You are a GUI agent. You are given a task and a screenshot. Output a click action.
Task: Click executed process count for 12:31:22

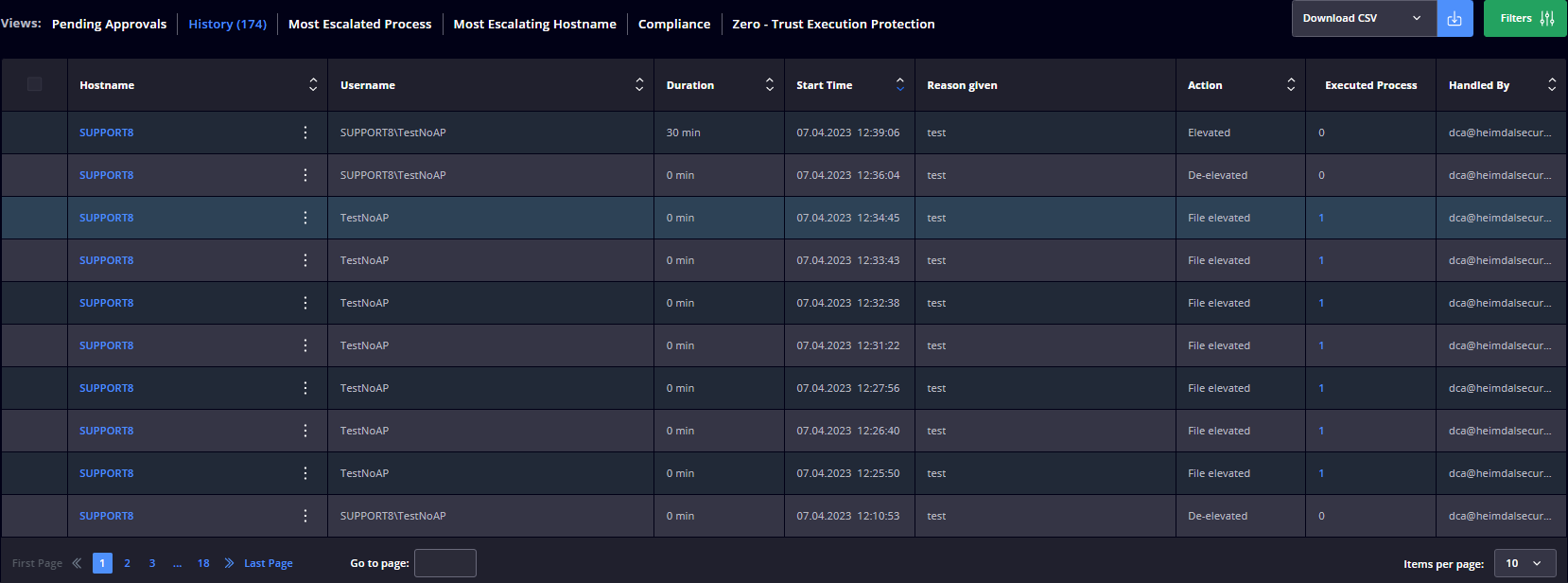[x=1321, y=345]
